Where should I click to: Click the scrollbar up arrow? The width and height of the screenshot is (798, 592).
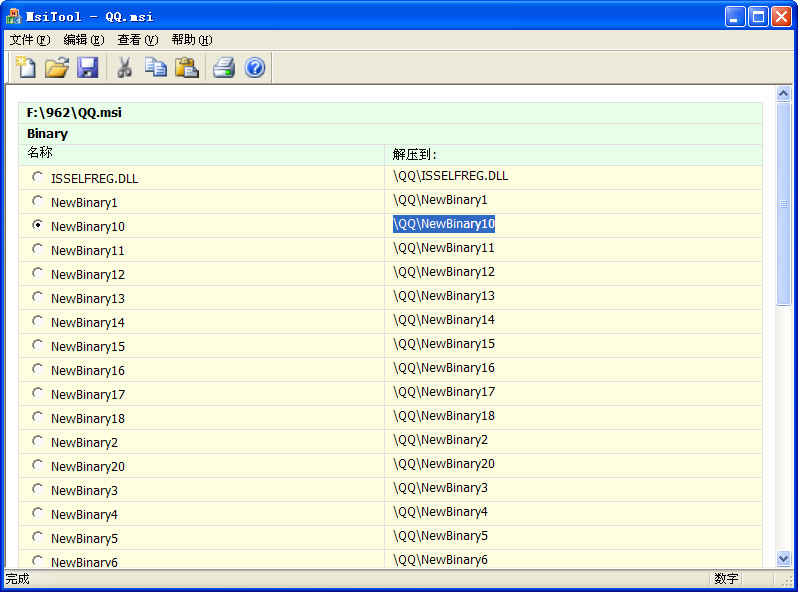tap(784, 94)
